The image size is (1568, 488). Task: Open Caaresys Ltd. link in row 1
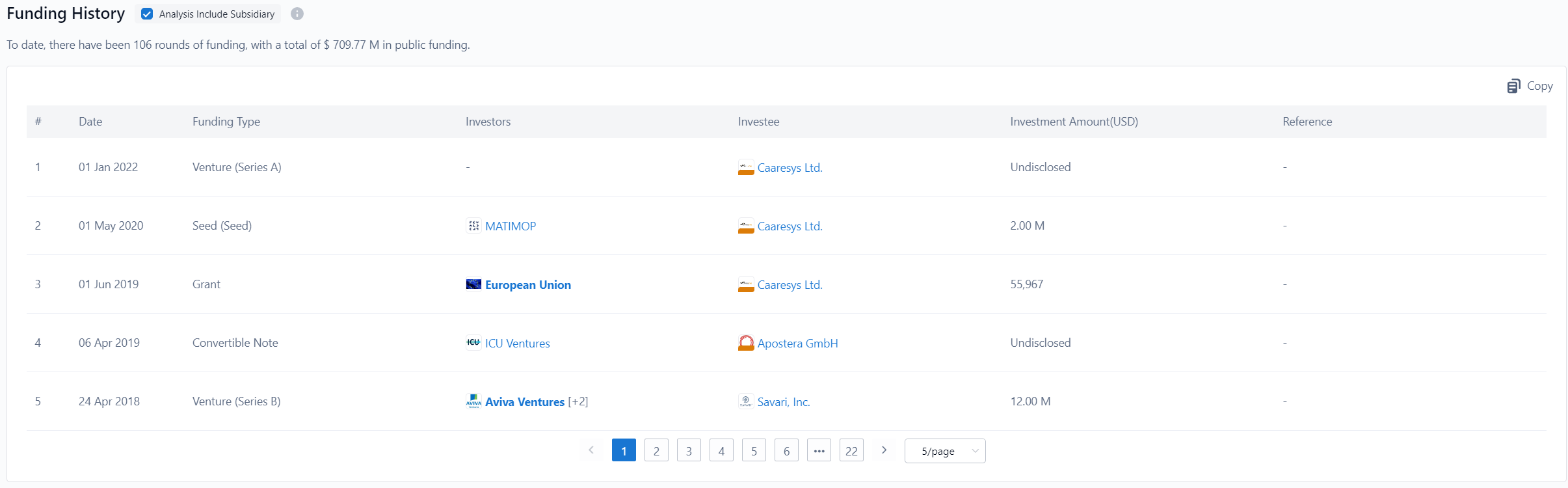coord(790,168)
